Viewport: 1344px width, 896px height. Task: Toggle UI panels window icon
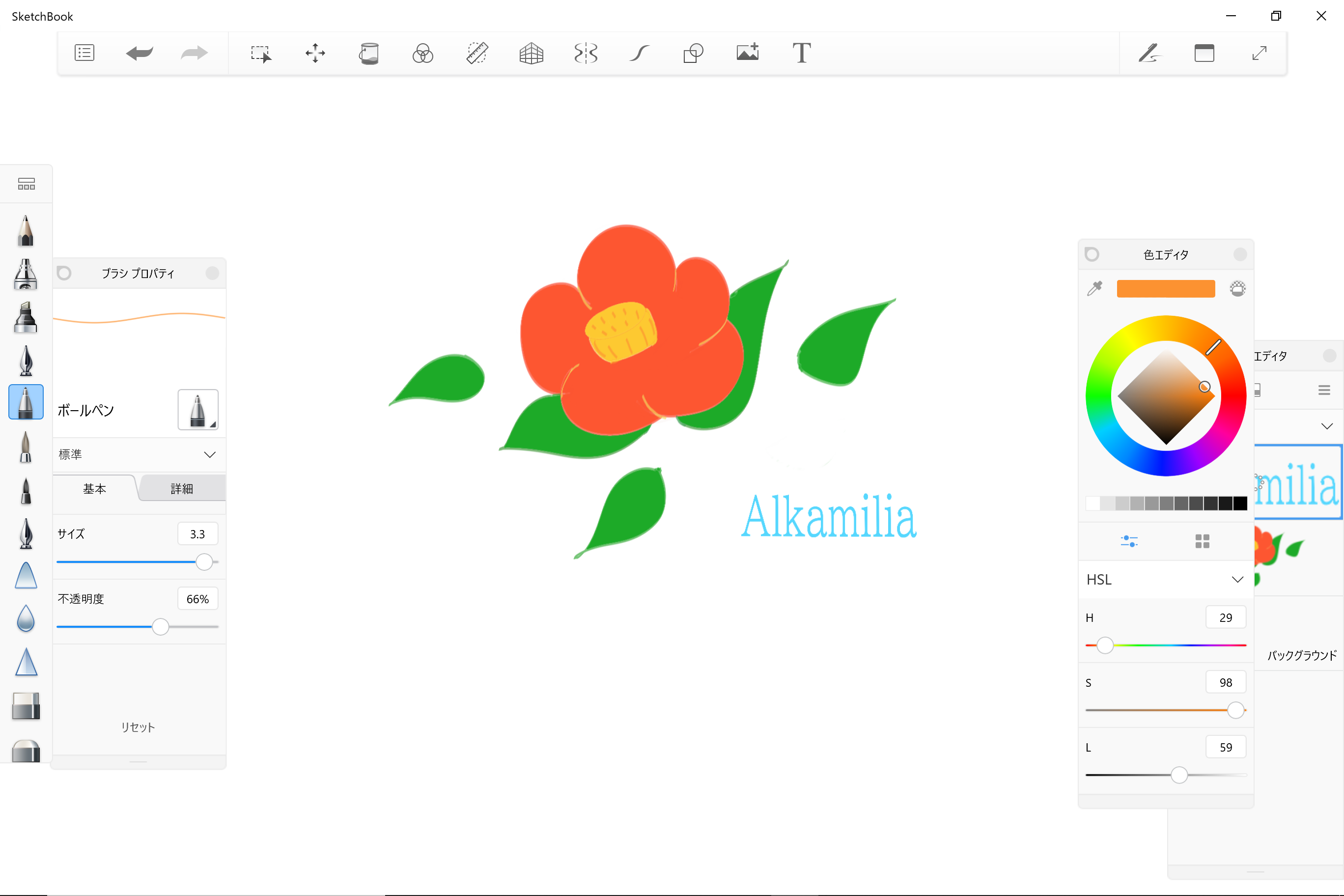[1204, 53]
